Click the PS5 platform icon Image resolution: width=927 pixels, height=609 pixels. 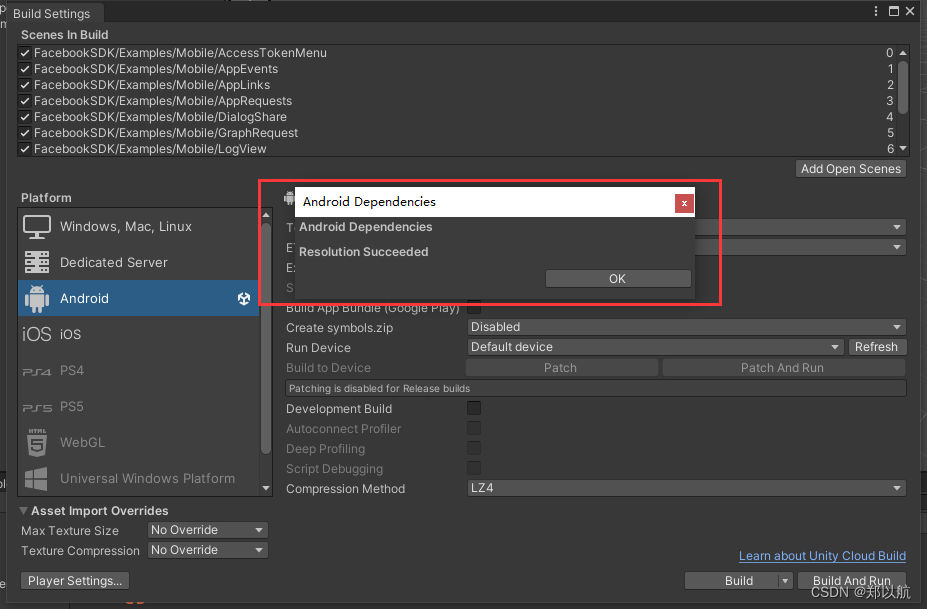(37, 407)
